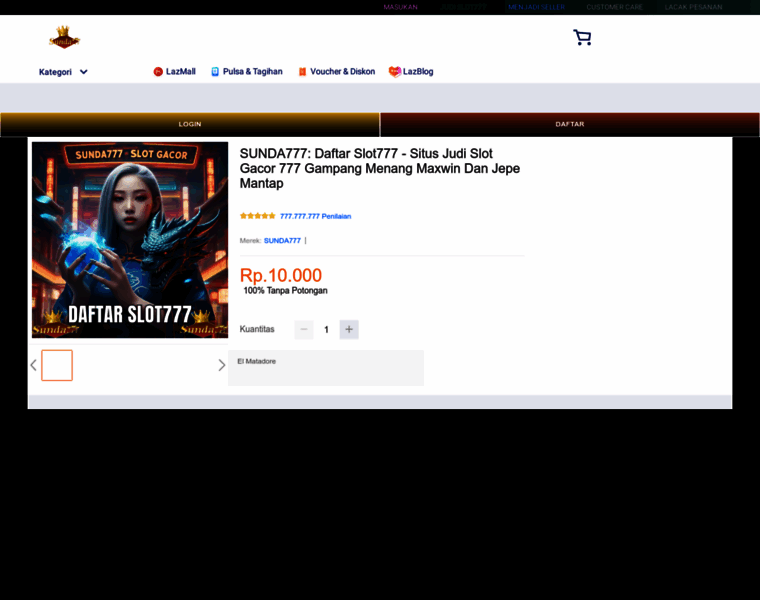
Task: Click the DAFTAR button
Action: coord(570,125)
